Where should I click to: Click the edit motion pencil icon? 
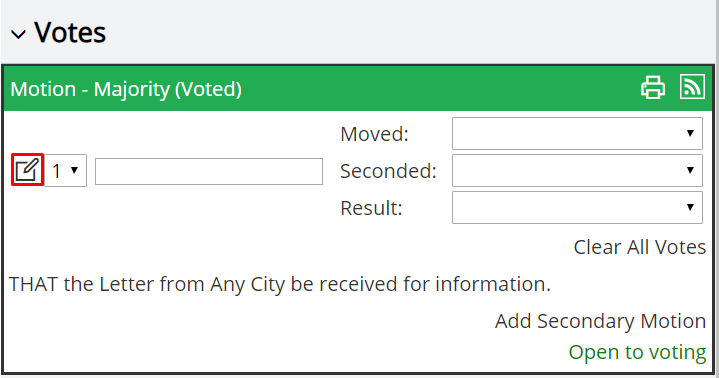pyautogui.click(x=27, y=170)
